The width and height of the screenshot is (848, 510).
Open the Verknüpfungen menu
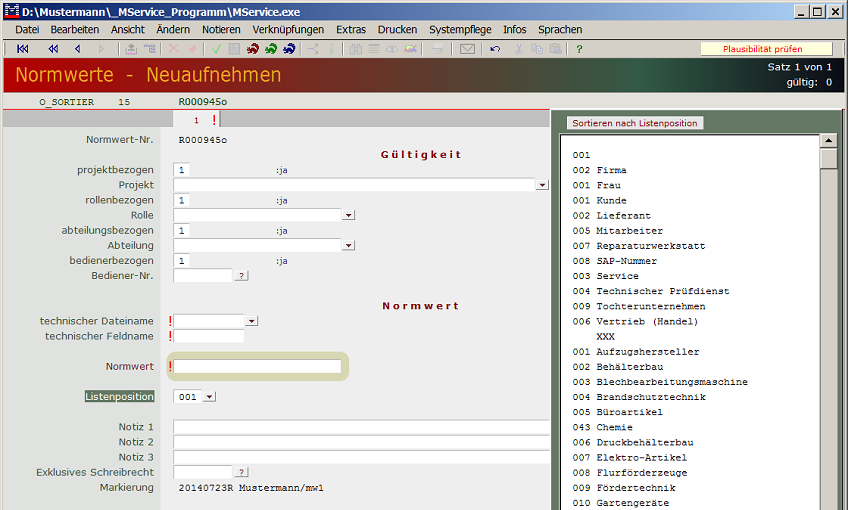[290, 30]
